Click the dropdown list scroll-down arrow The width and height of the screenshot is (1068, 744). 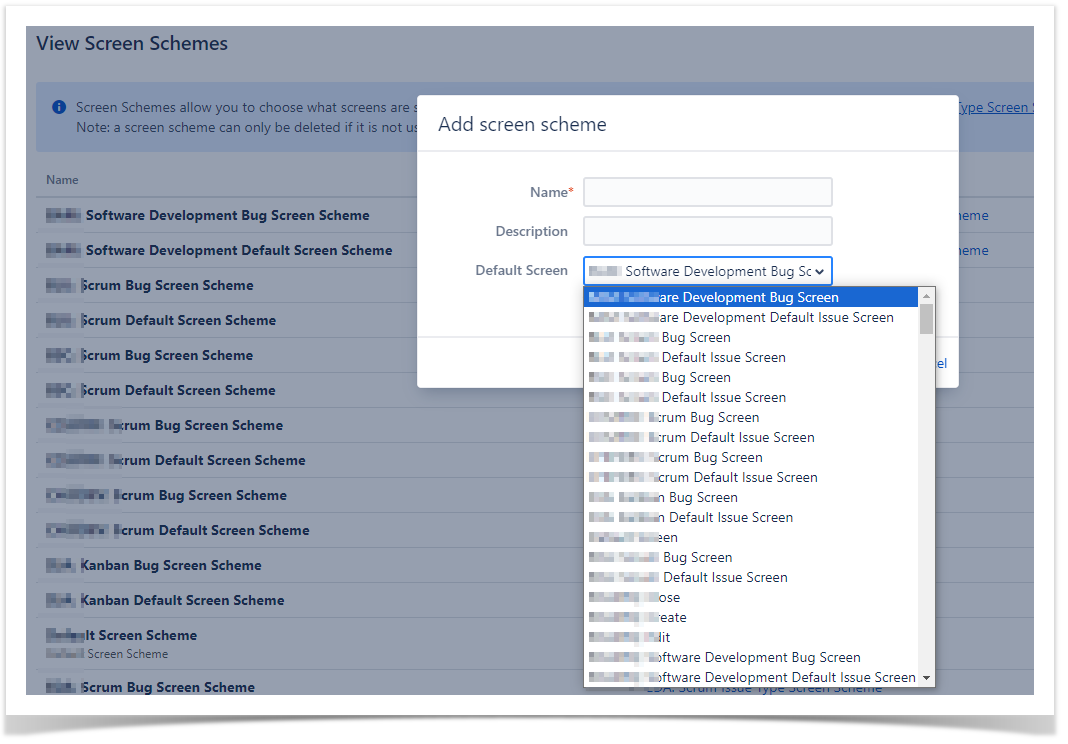tap(926, 678)
